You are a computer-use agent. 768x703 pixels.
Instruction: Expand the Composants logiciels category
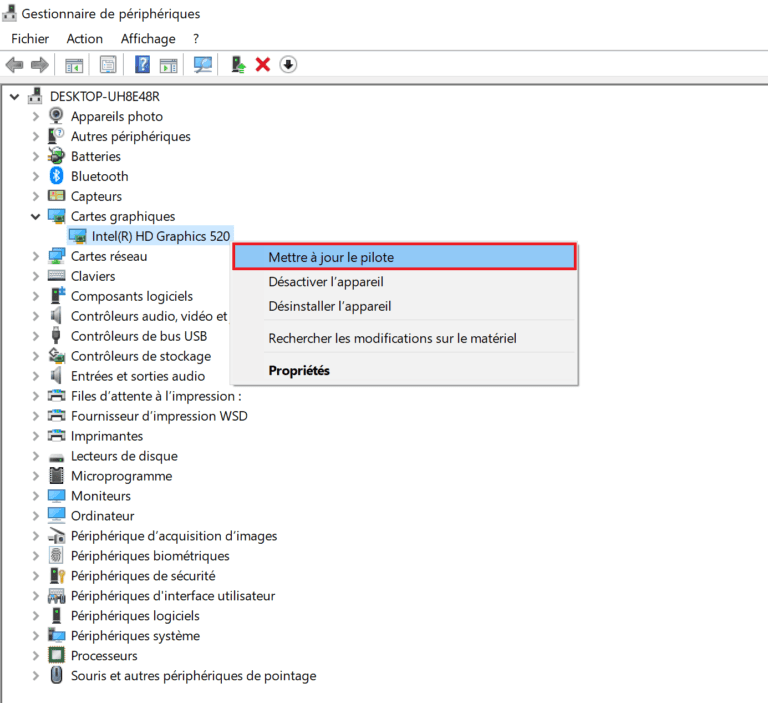(x=35, y=296)
